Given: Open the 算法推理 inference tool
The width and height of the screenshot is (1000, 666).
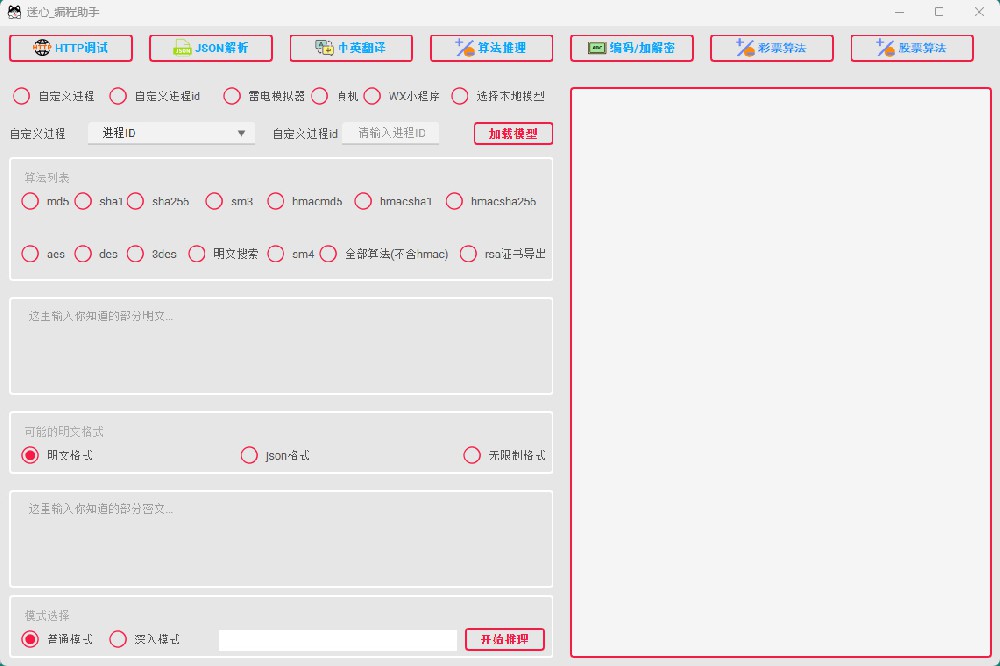Looking at the screenshot, I should pos(491,47).
